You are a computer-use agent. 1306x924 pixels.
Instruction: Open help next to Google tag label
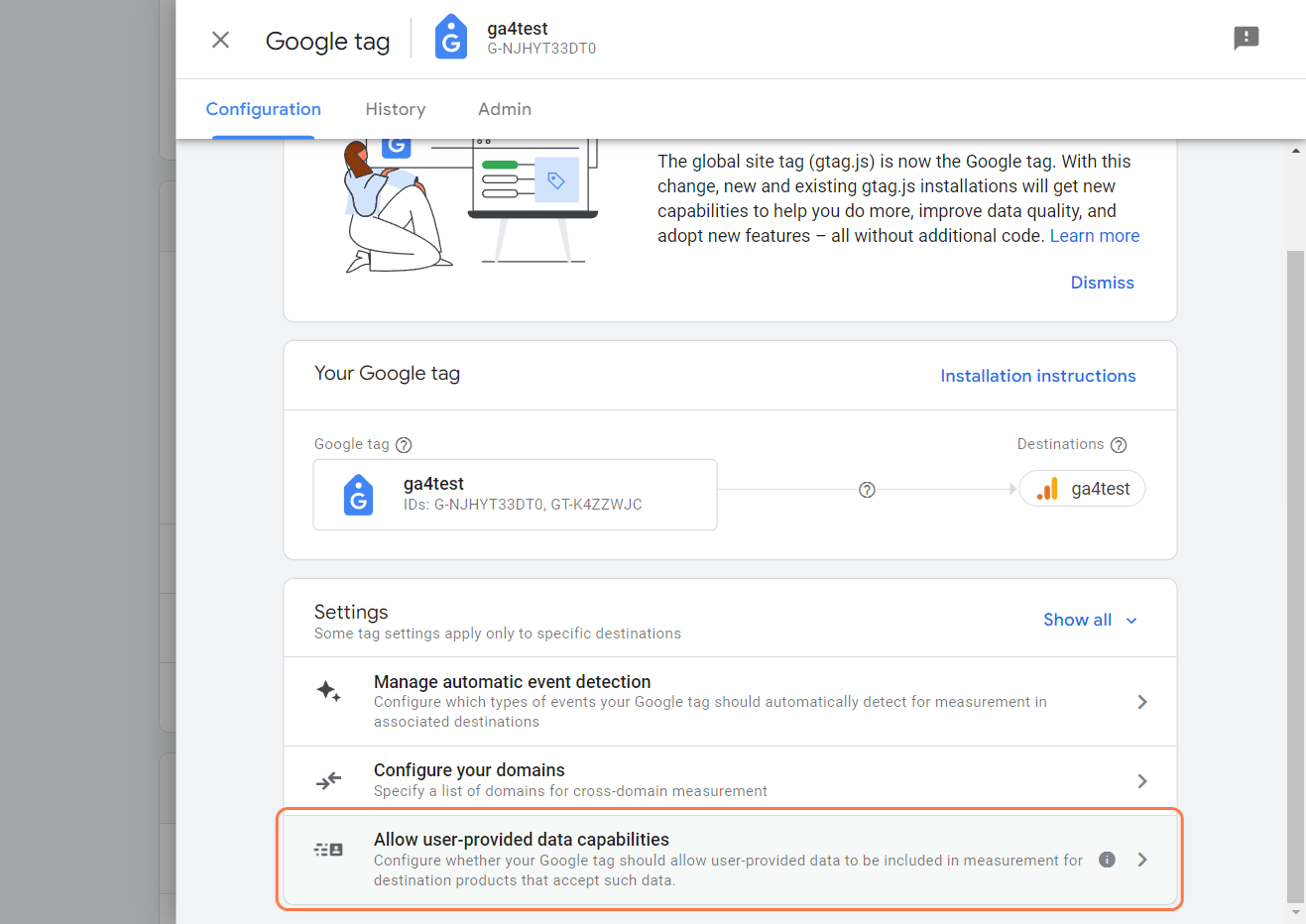(404, 445)
